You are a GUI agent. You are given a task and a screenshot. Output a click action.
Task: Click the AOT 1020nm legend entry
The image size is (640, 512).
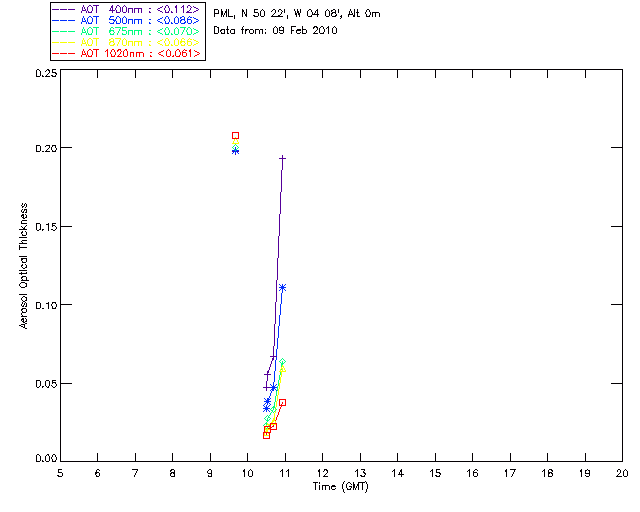point(126,53)
